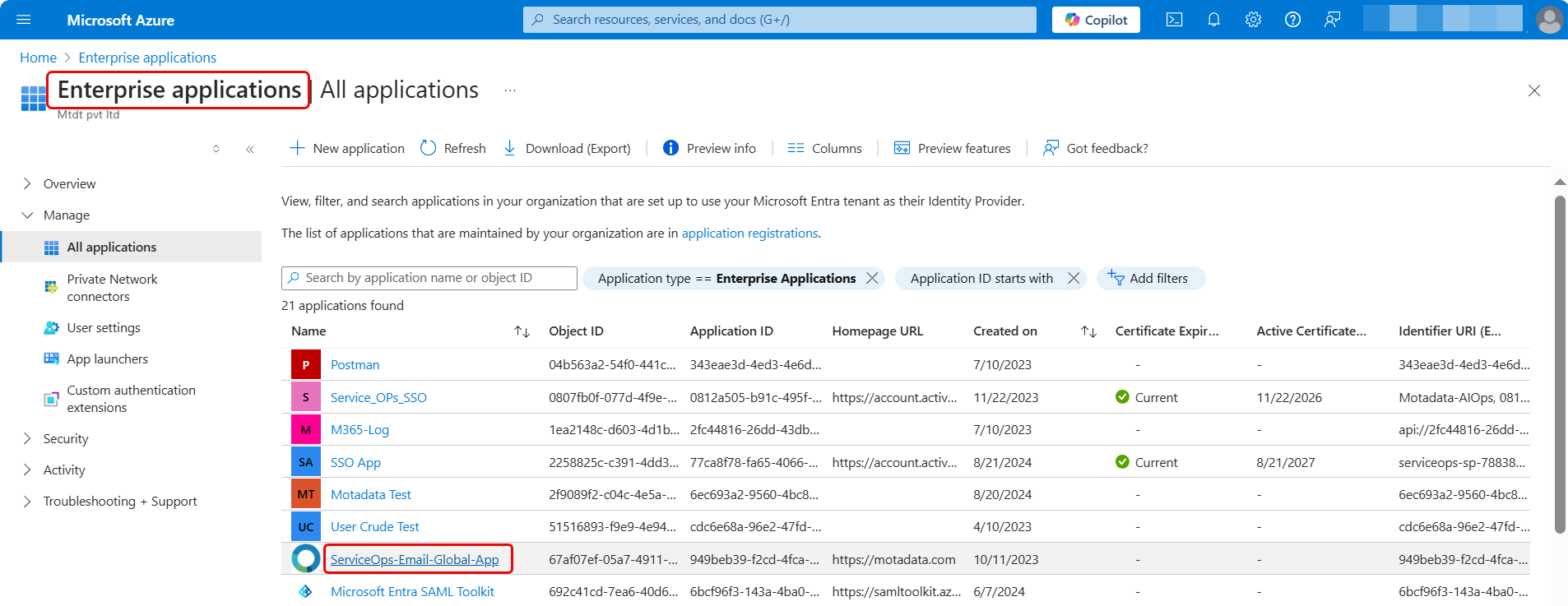Screen dimensions: 1568x606
Task: Click the application search input field
Action: (436, 278)
